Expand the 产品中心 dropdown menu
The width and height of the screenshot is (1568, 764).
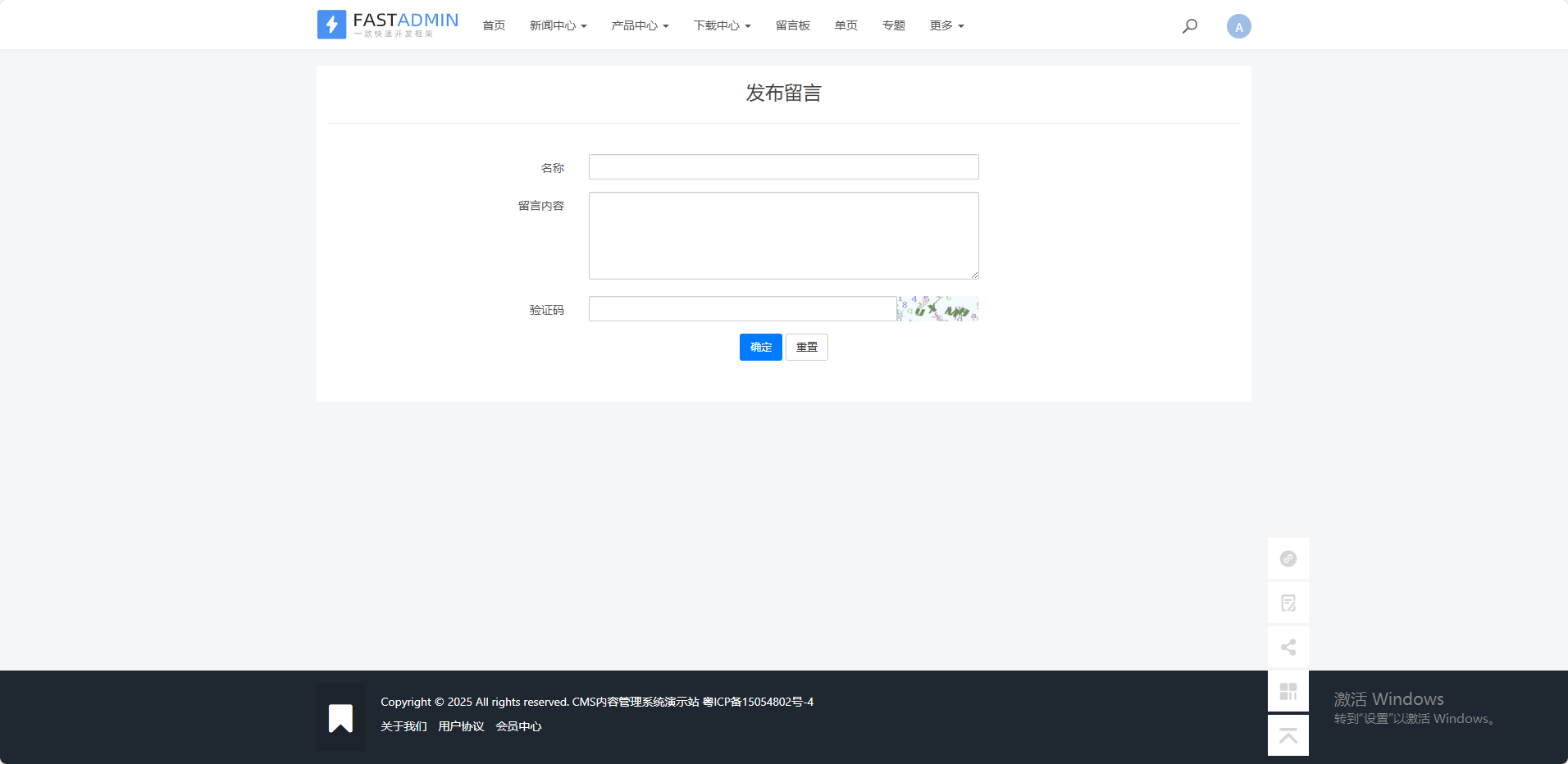(x=640, y=26)
